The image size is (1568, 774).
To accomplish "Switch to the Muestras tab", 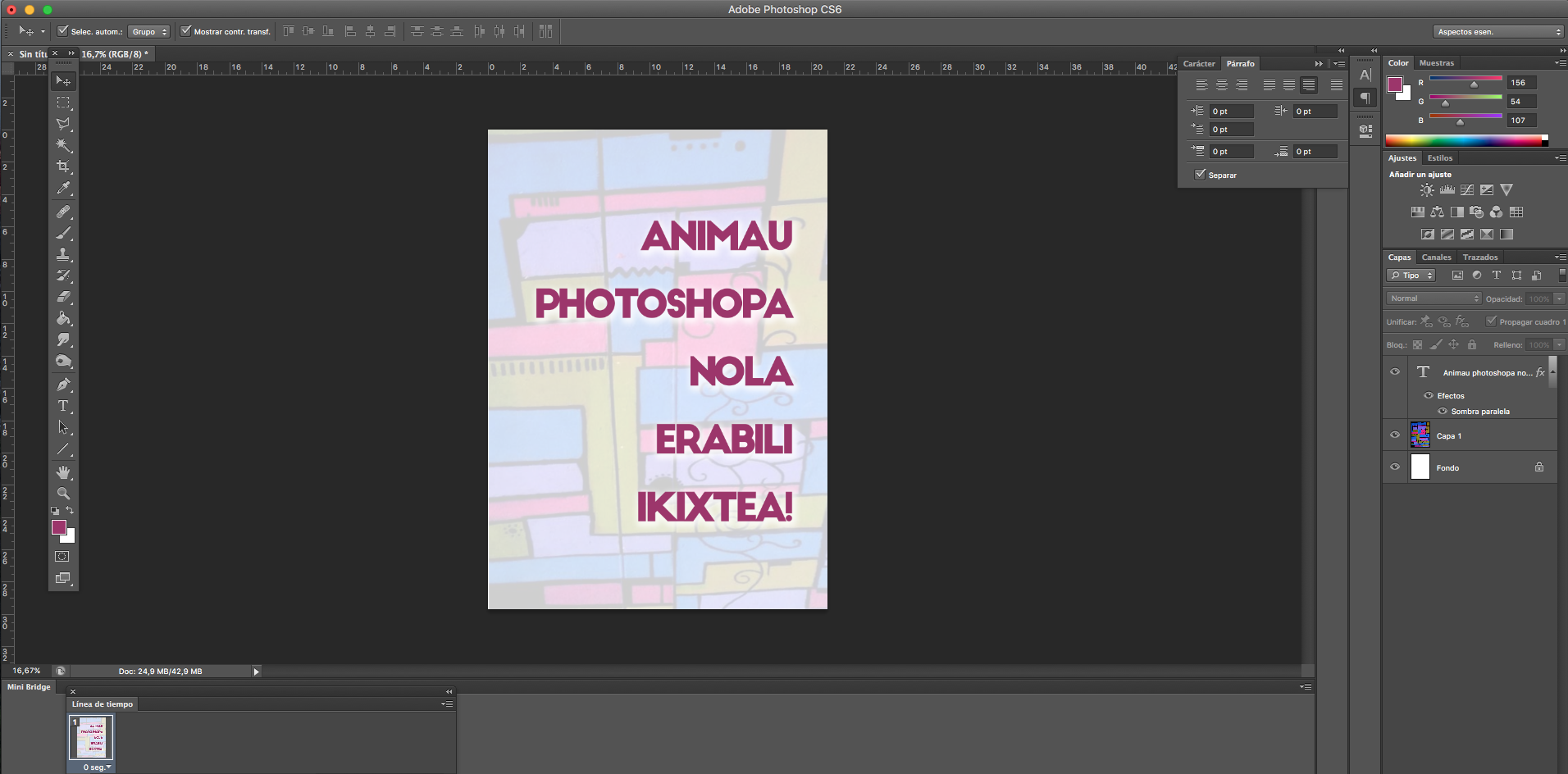I will coord(1437,62).
